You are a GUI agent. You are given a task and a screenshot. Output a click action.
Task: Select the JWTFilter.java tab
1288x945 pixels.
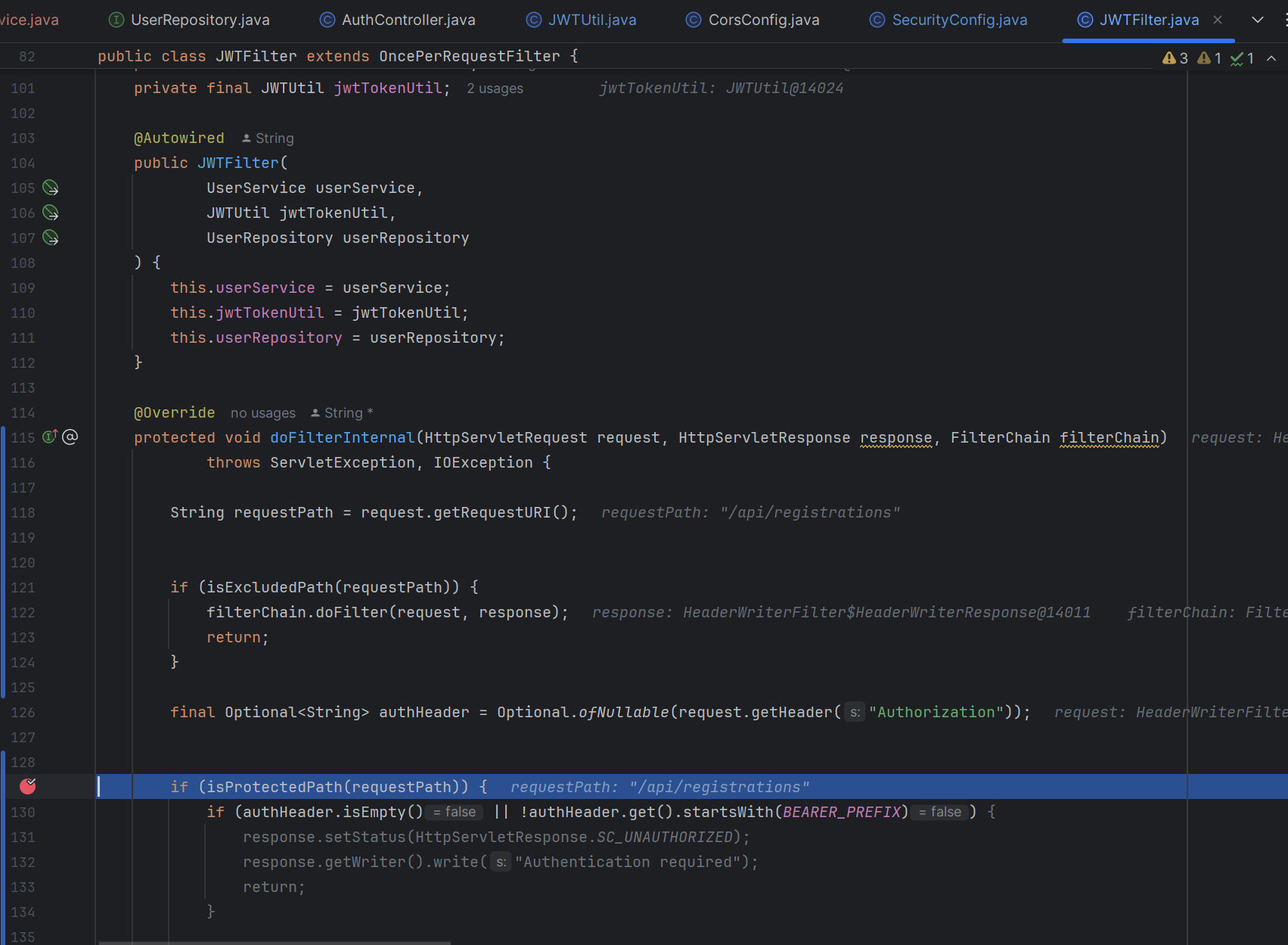click(x=1149, y=20)
